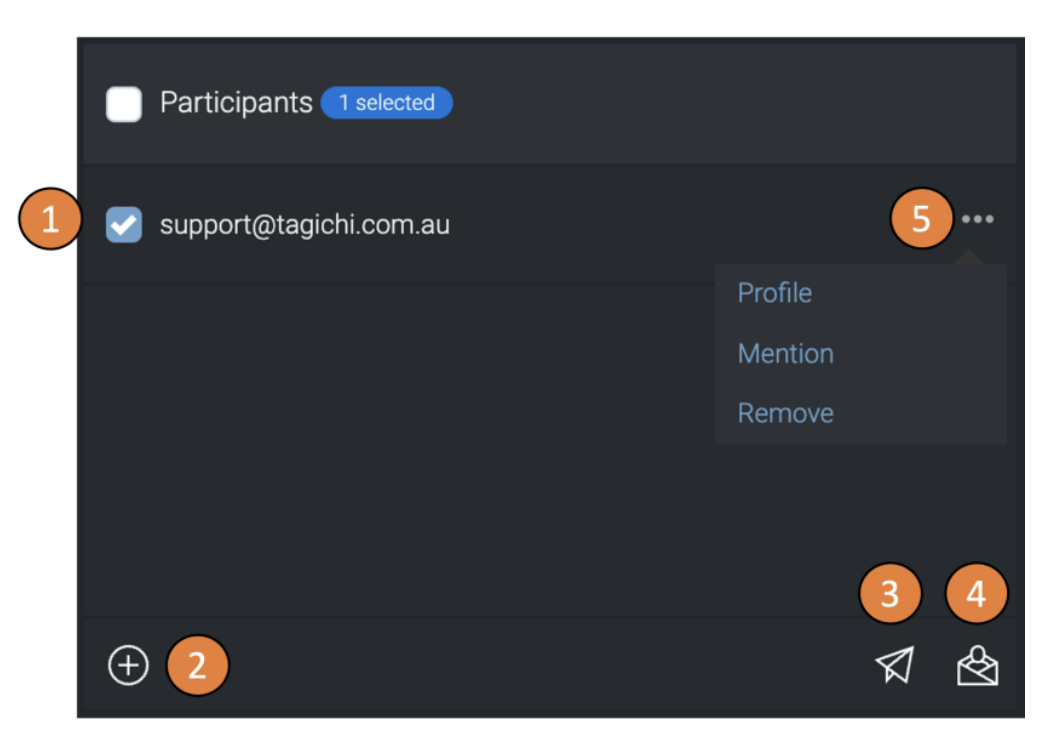Click the orange number 4 callout marker
This screenshot has height=736, width=1048.
click(975, 594)
